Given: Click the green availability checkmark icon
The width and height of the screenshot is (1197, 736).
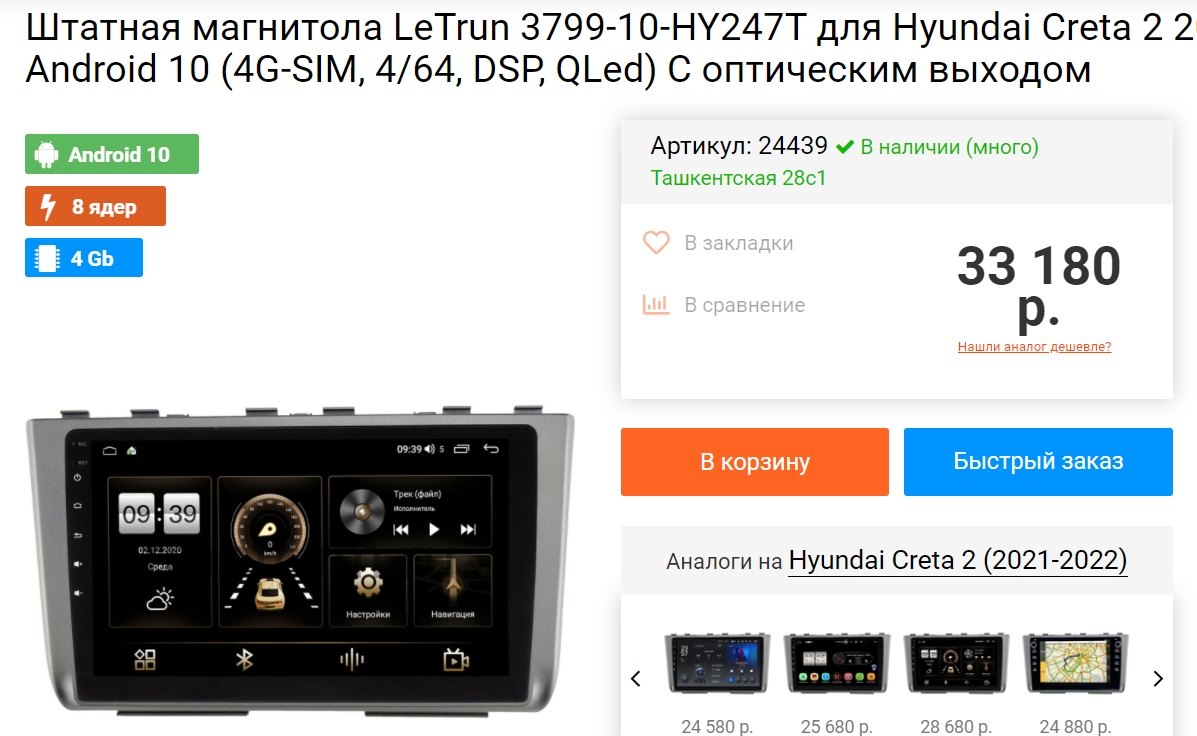Looking at the screenshot, I should coord(844,147).
